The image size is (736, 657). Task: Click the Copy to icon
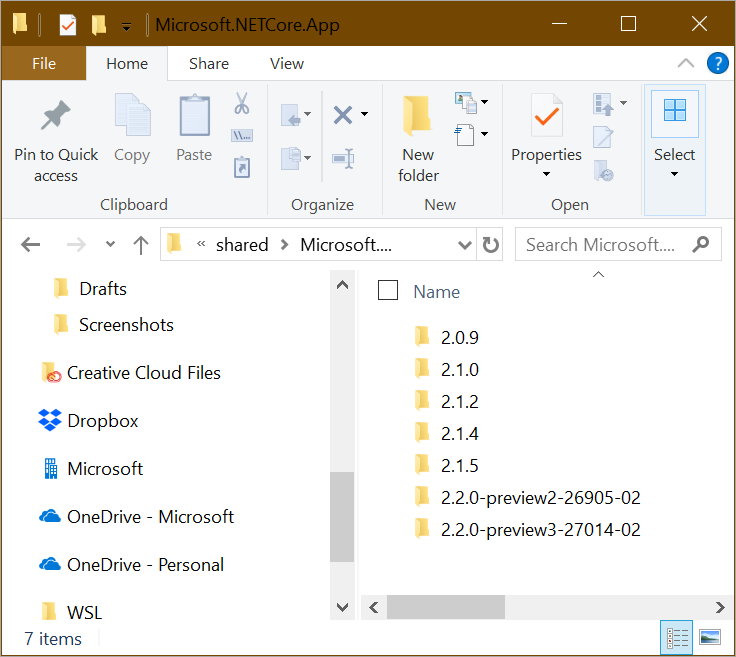pyautogui.click(x=291, y=158)
